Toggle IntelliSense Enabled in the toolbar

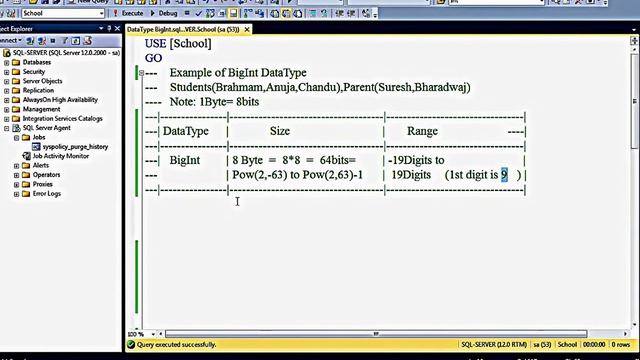click(x=233, y=13)
